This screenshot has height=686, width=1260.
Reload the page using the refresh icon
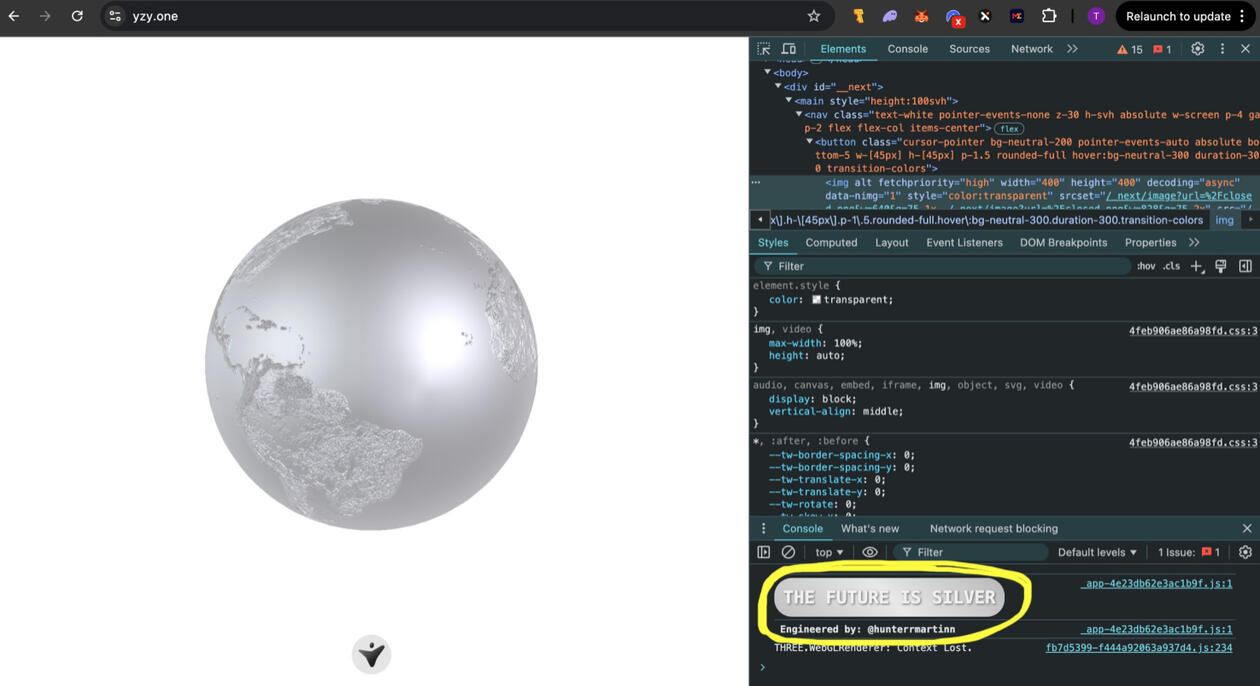point(77,16)
